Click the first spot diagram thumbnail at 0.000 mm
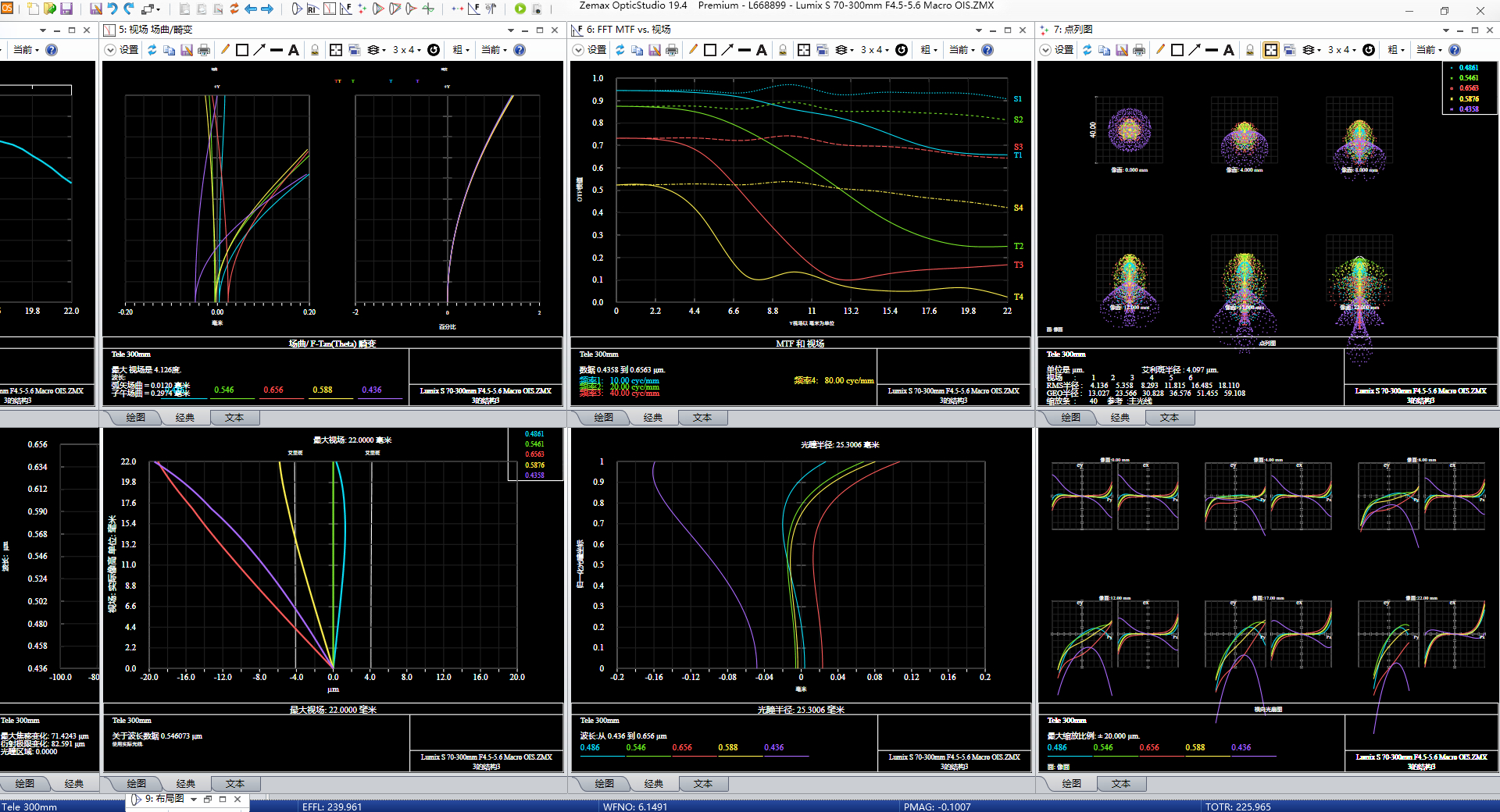Image resolution: width=1500 pixels, height=812 pixels. pos(1130,130)
